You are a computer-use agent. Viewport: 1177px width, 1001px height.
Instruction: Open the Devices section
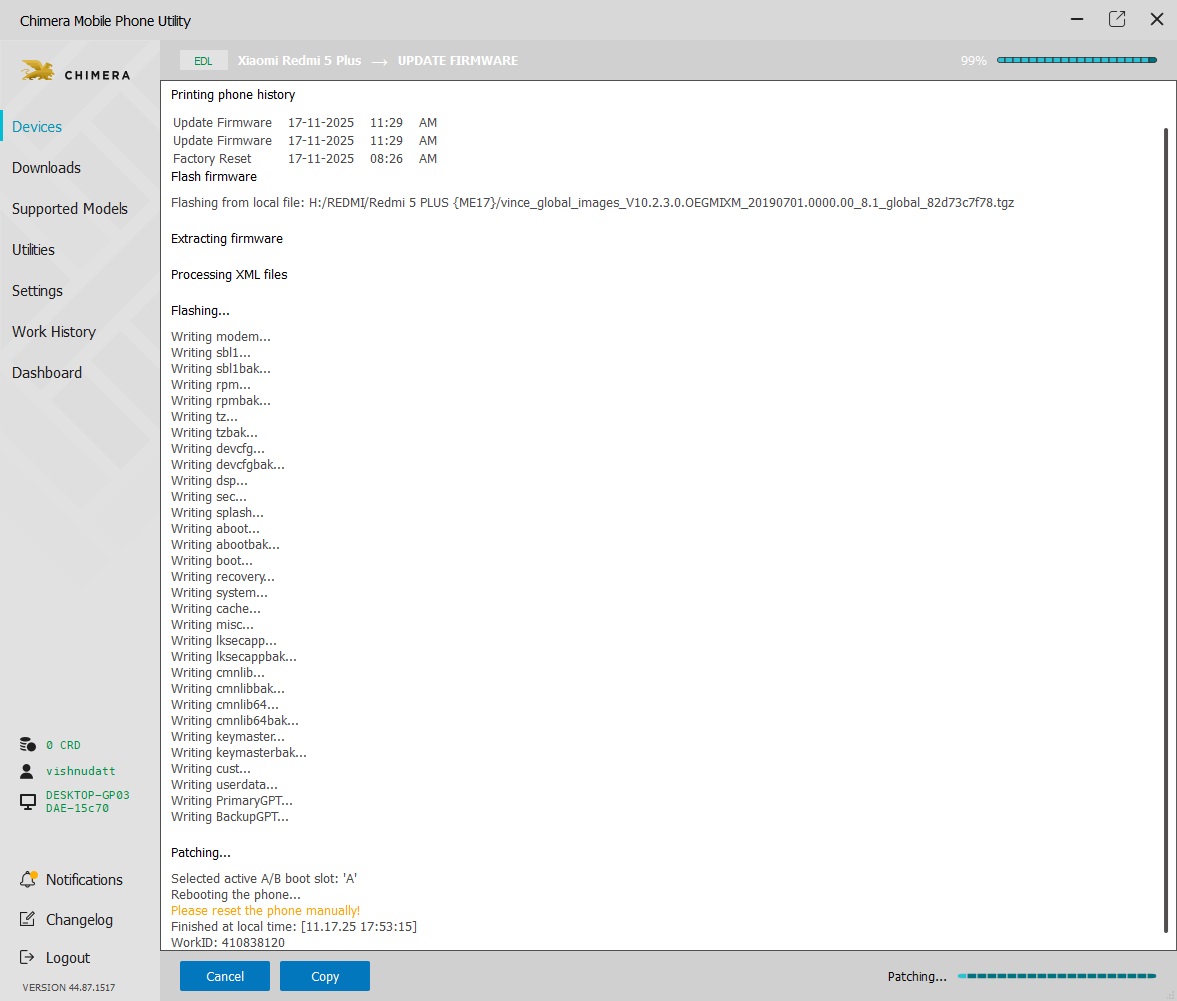pos(37,127)
